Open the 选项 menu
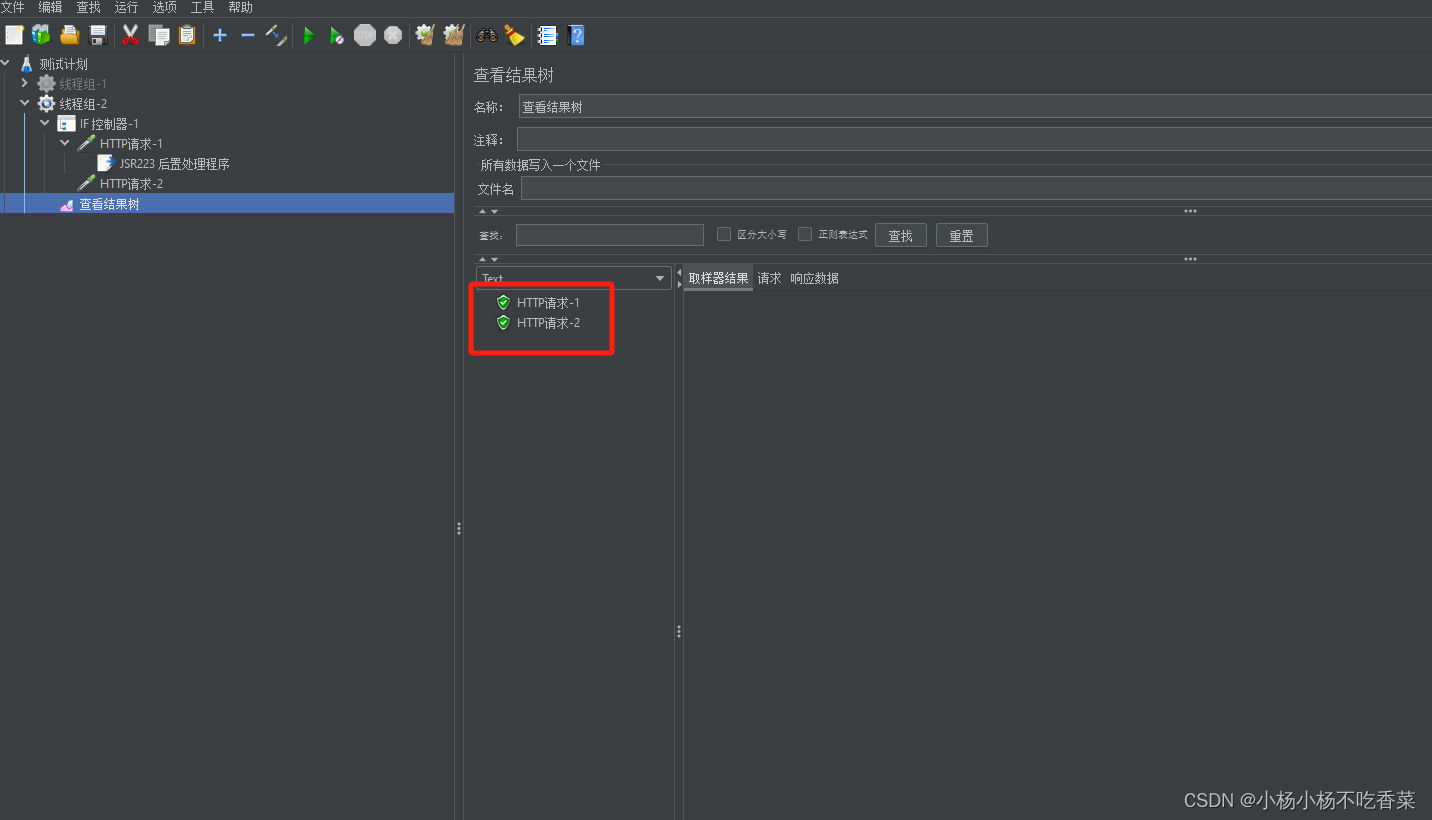1432x820 pixels. pos(164,7)
